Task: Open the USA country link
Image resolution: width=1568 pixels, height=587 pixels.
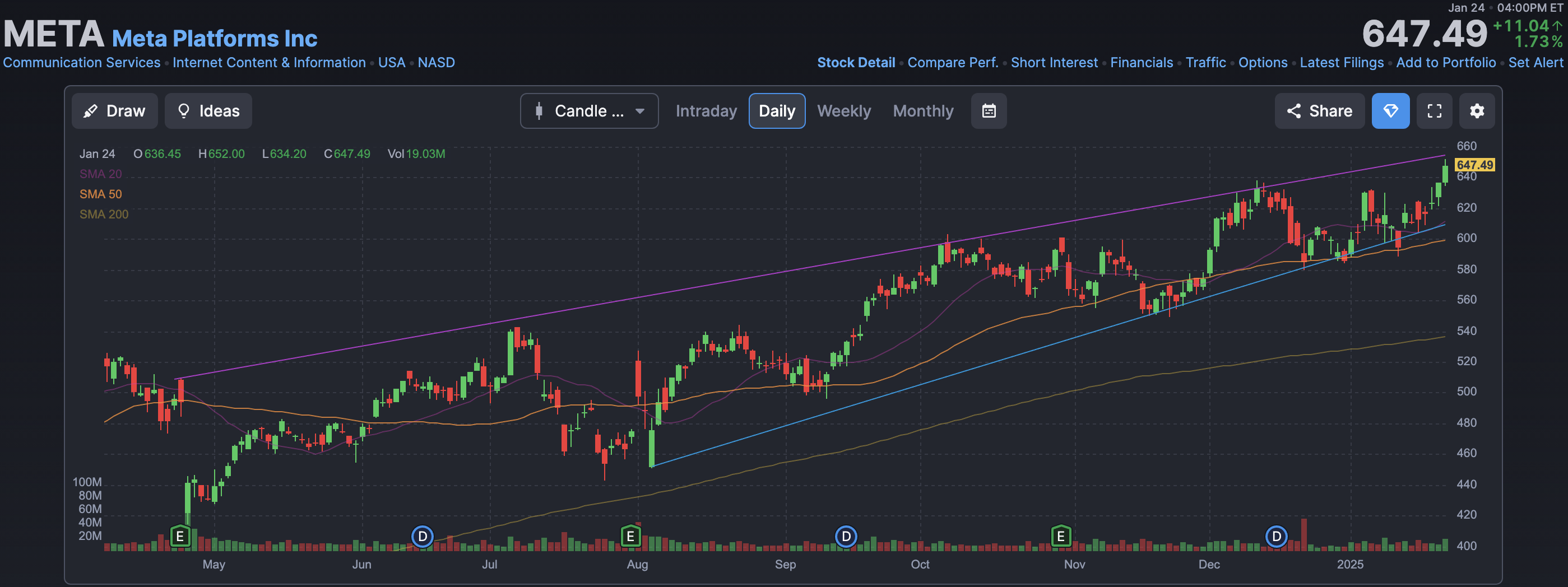Action: (391, 63)
